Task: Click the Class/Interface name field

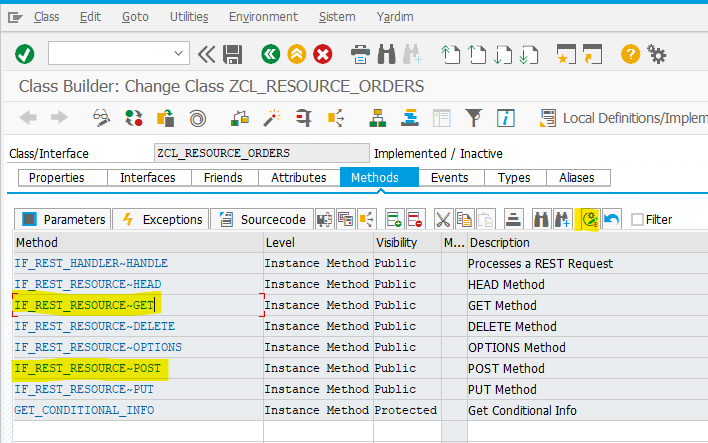Action: pyautogui.click(x=261, y=153)
